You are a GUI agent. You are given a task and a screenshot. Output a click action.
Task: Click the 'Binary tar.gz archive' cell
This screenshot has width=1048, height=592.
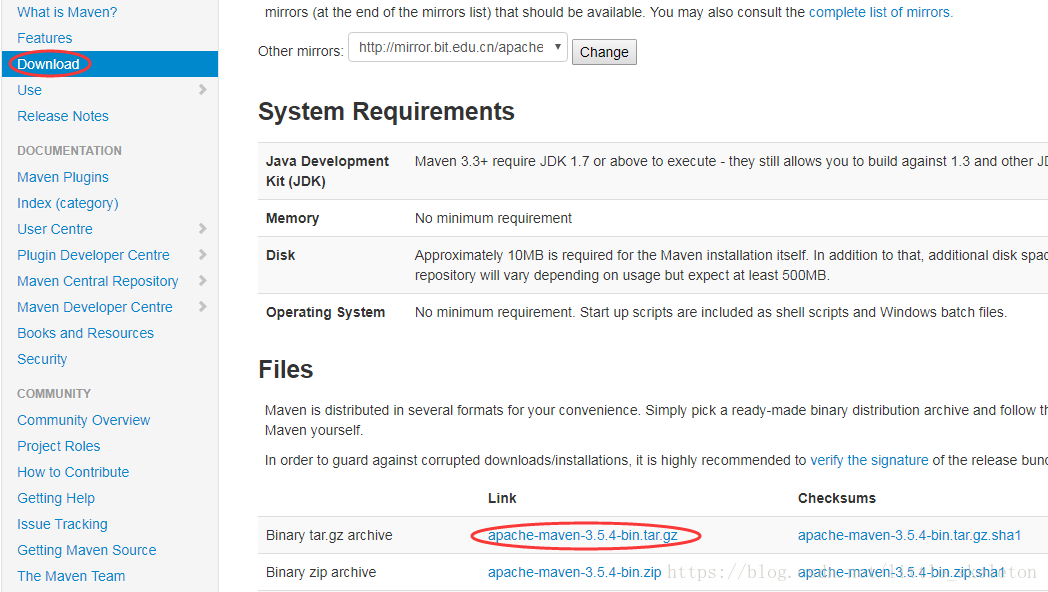pyautogui.click(x=330, y=535)
